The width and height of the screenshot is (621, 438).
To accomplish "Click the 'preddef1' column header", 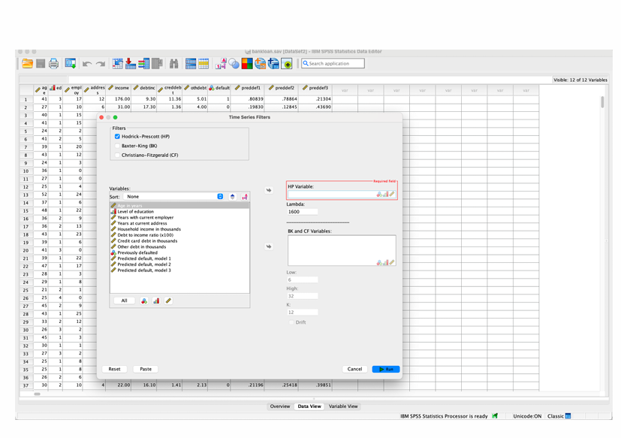I will pyautogui.click(x=248, y=90).
